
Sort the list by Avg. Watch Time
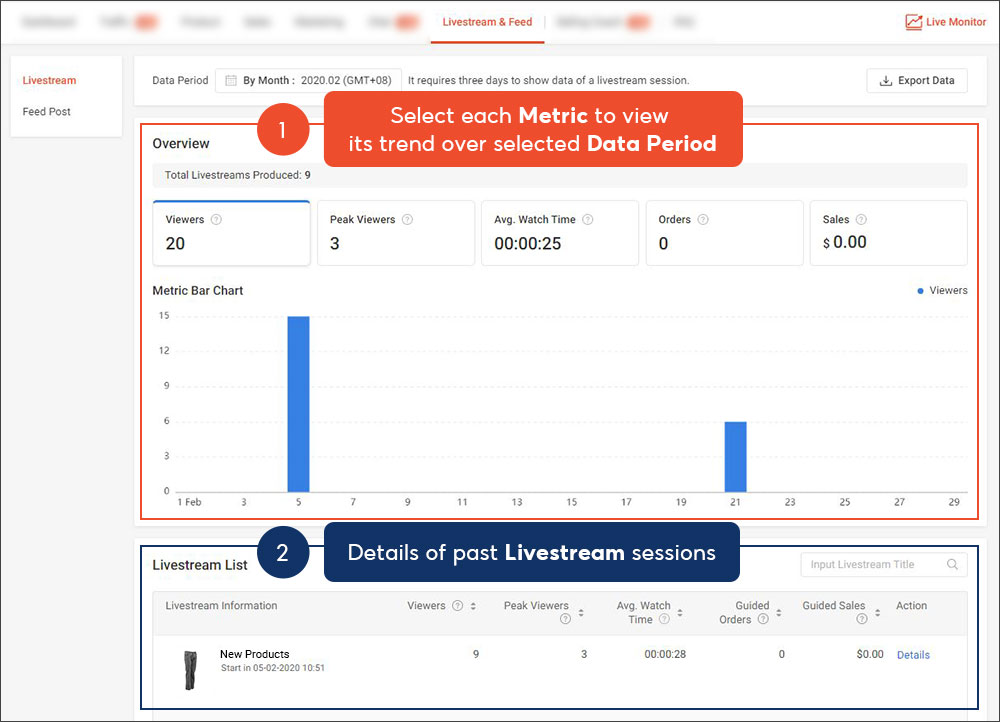point(680,613)
